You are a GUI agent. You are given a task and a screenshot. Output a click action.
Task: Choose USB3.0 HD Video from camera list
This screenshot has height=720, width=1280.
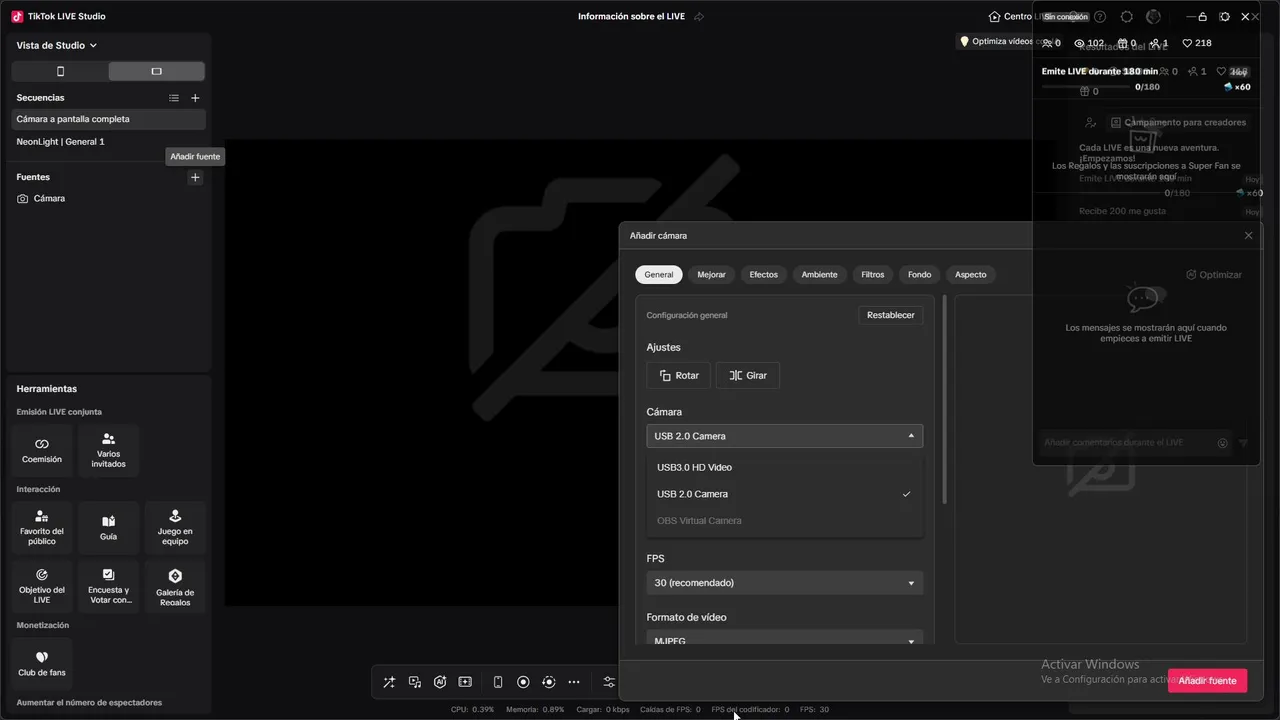point(785,467)
